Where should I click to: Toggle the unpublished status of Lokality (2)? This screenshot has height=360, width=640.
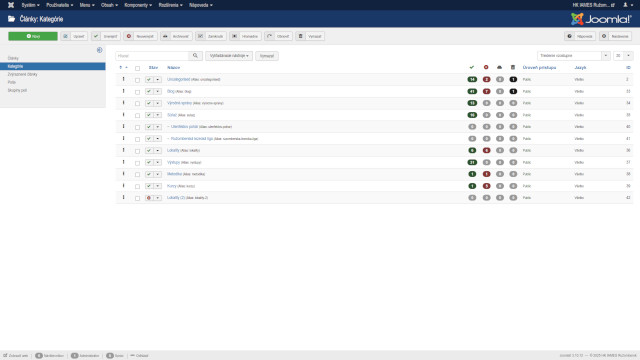pos(149,198)
